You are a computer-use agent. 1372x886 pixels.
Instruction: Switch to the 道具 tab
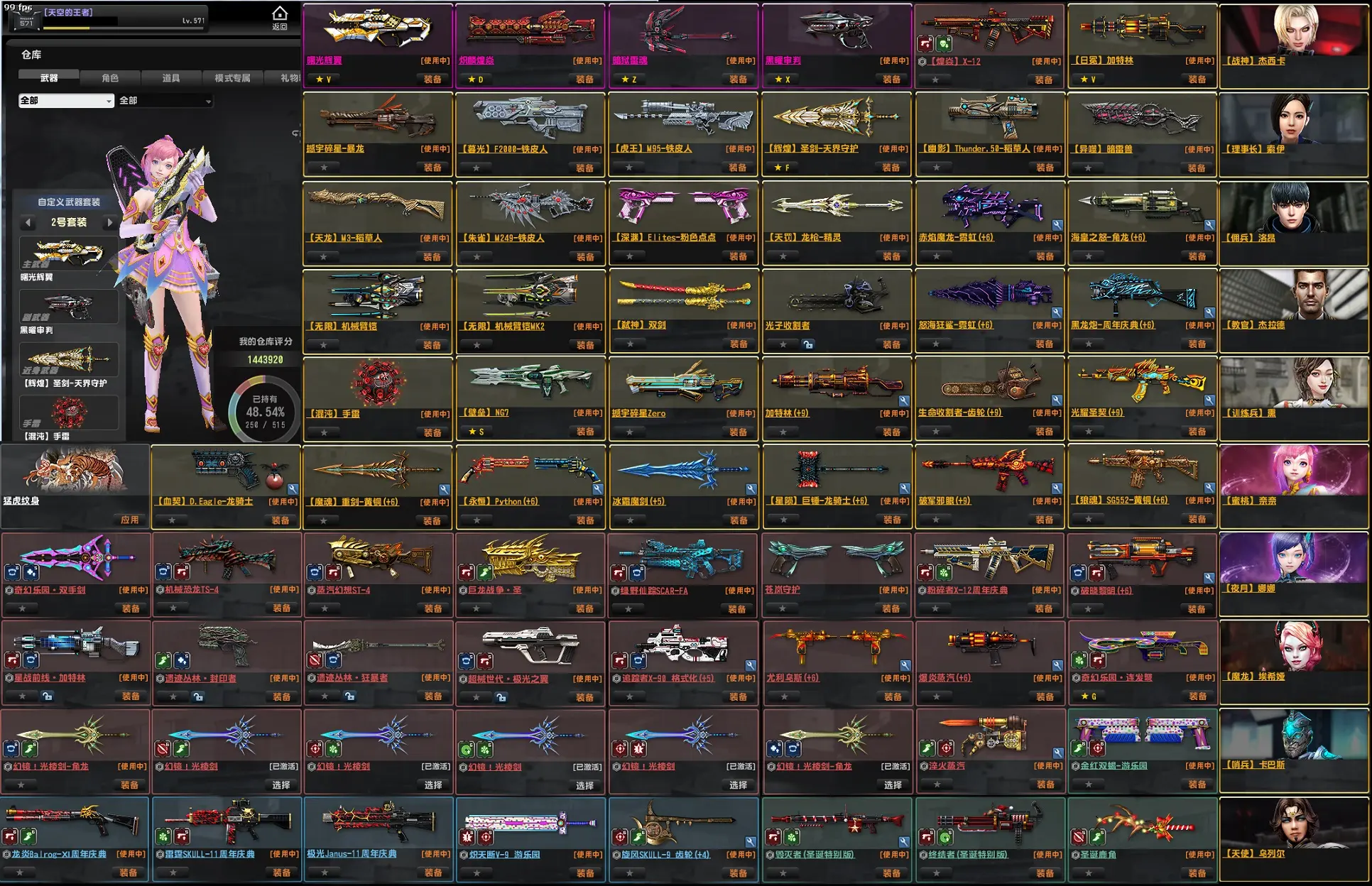171,78
